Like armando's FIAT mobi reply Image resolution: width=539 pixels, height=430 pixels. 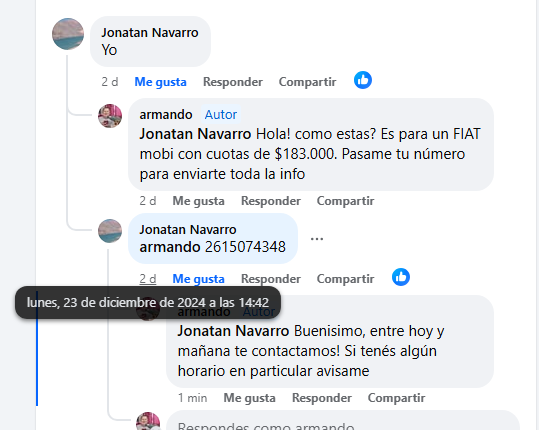[x=198, y=201]
